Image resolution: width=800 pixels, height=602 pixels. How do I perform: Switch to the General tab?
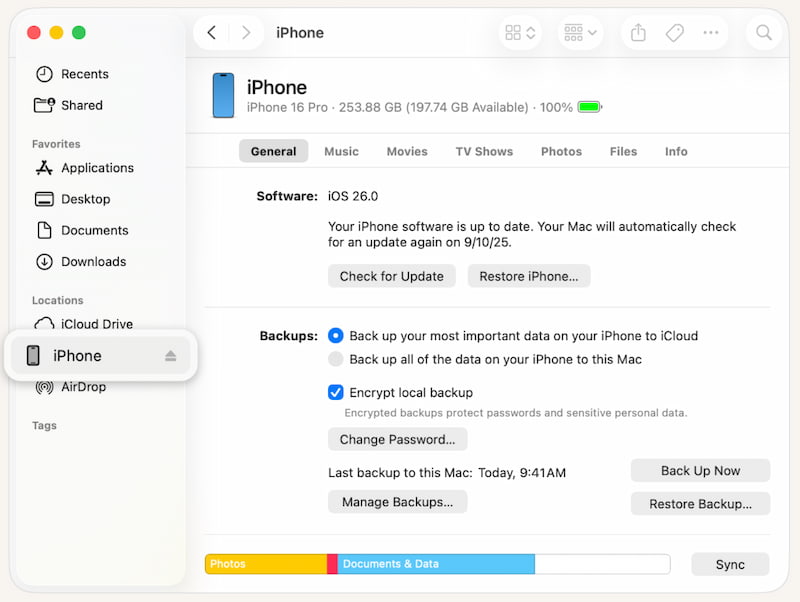click(x=273, y=151)
